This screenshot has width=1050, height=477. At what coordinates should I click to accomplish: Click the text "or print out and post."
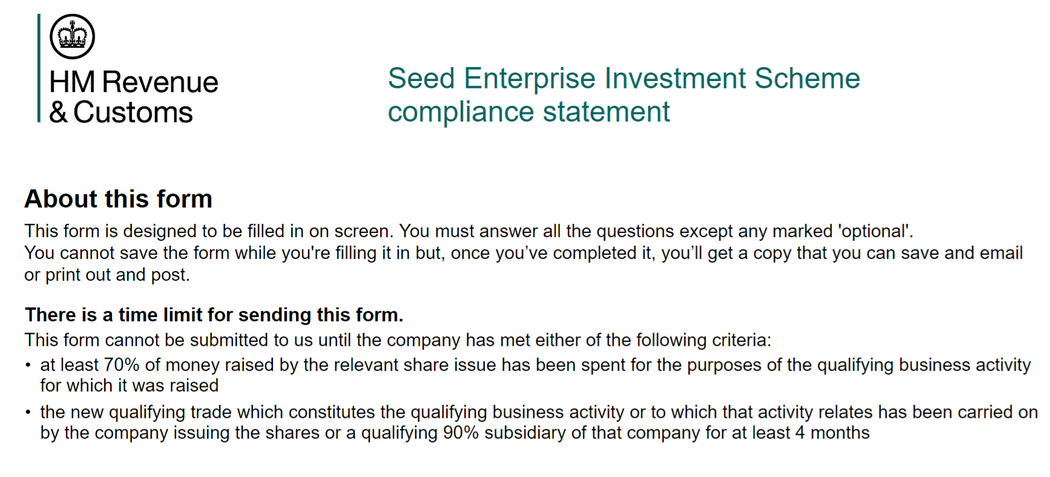click(x=107, y=275)
